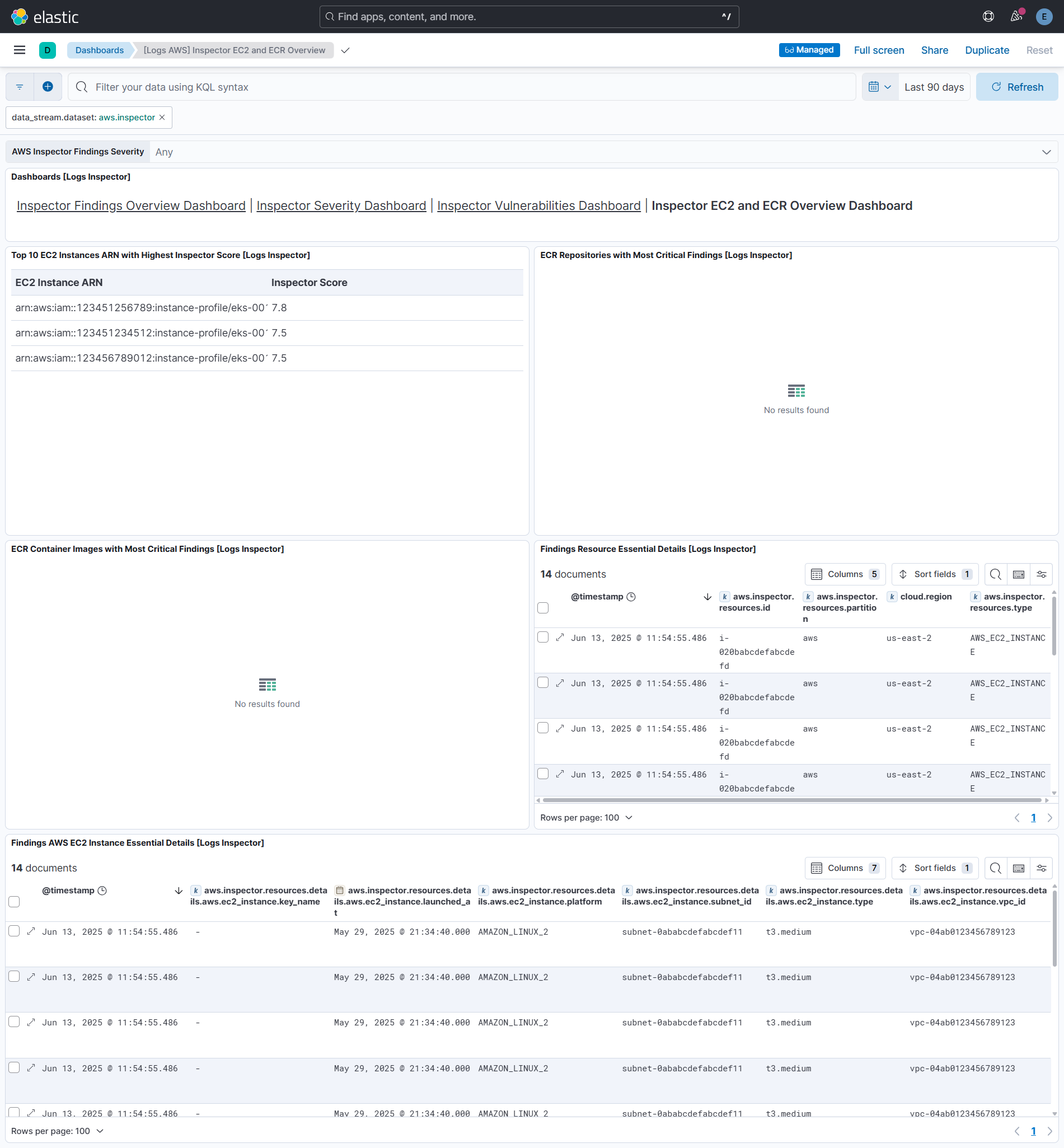Viewport: 1064px width, 1148px height.
Task: Select all rows in Findings Resource table
Action: [x=542, y=607]
